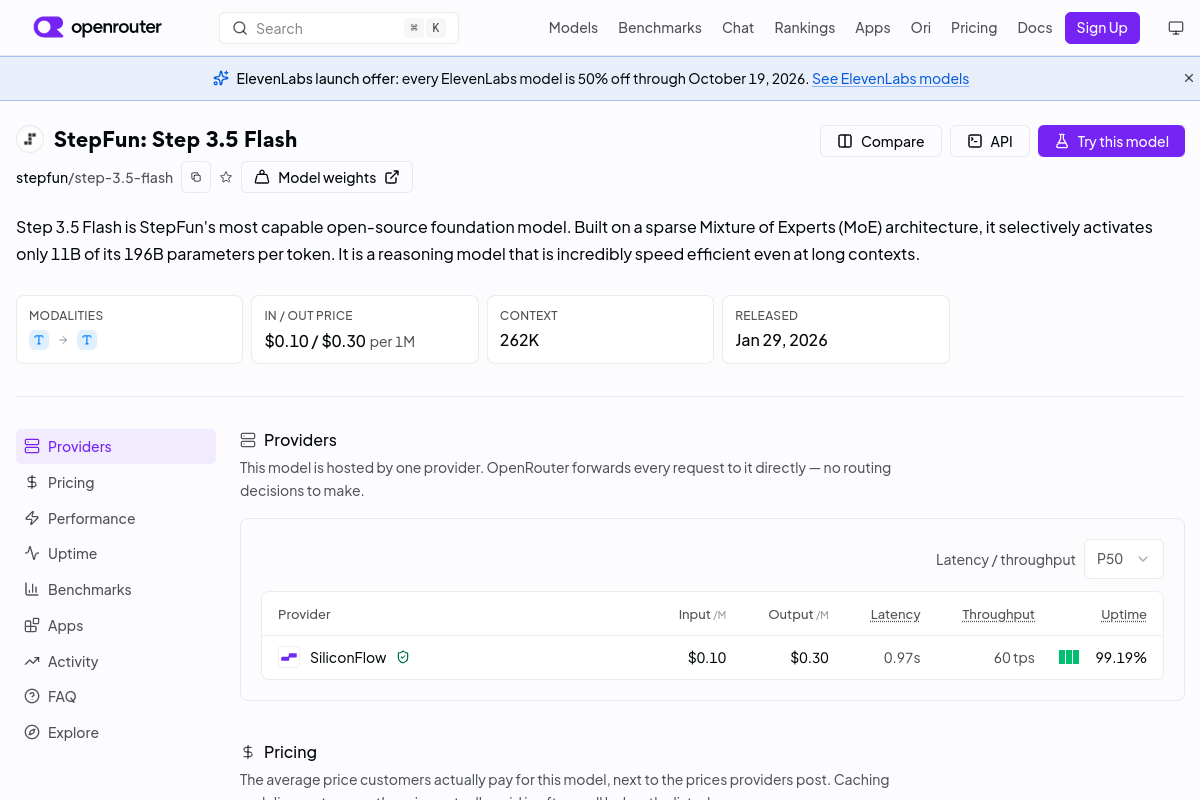The image size is (1200, 800).
Task: Open the API button
Action: [x=990, y=141]
